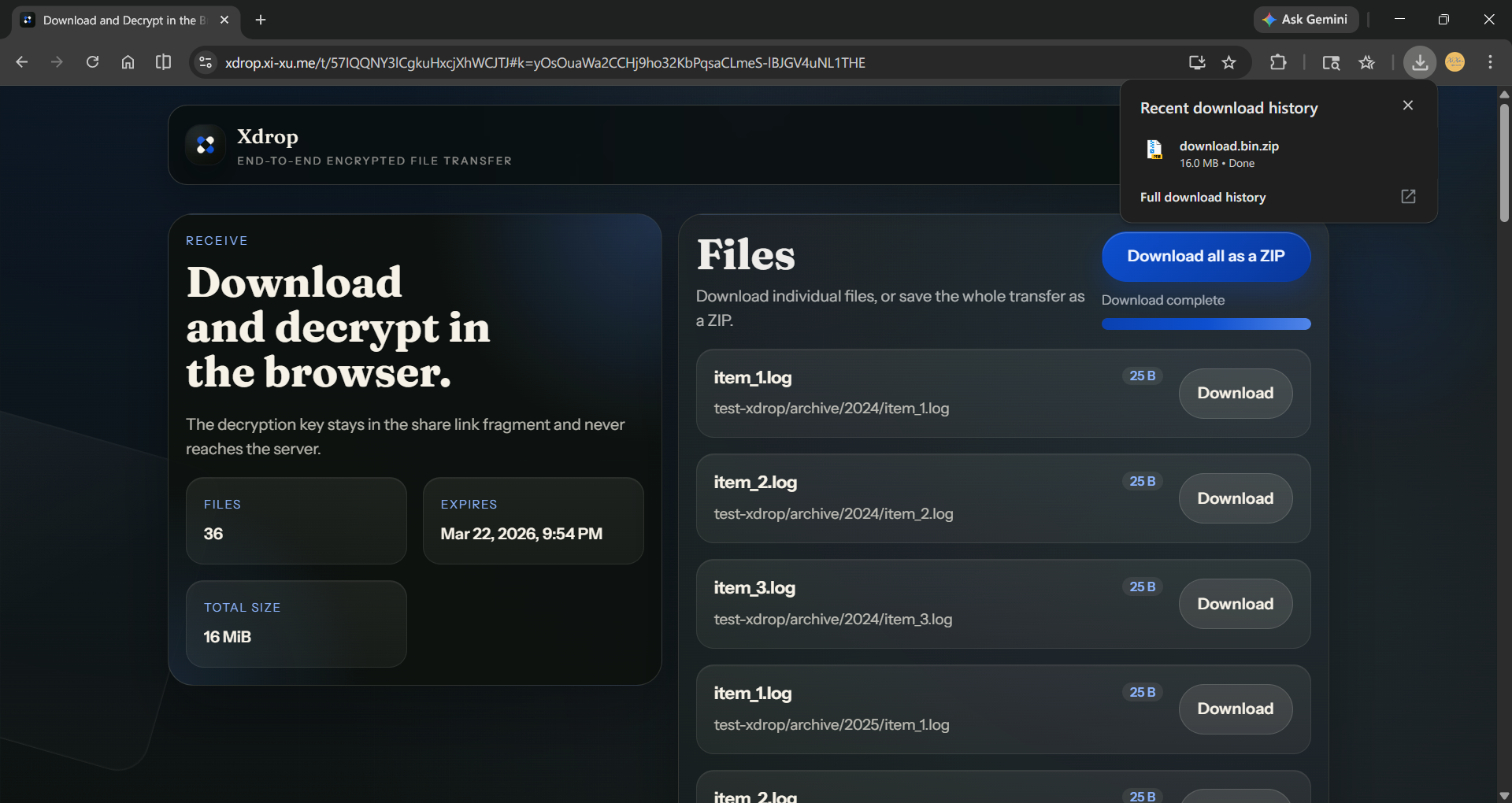
Task: Click '16.0 MB • Done' download status
Action: coord(1217,164)
